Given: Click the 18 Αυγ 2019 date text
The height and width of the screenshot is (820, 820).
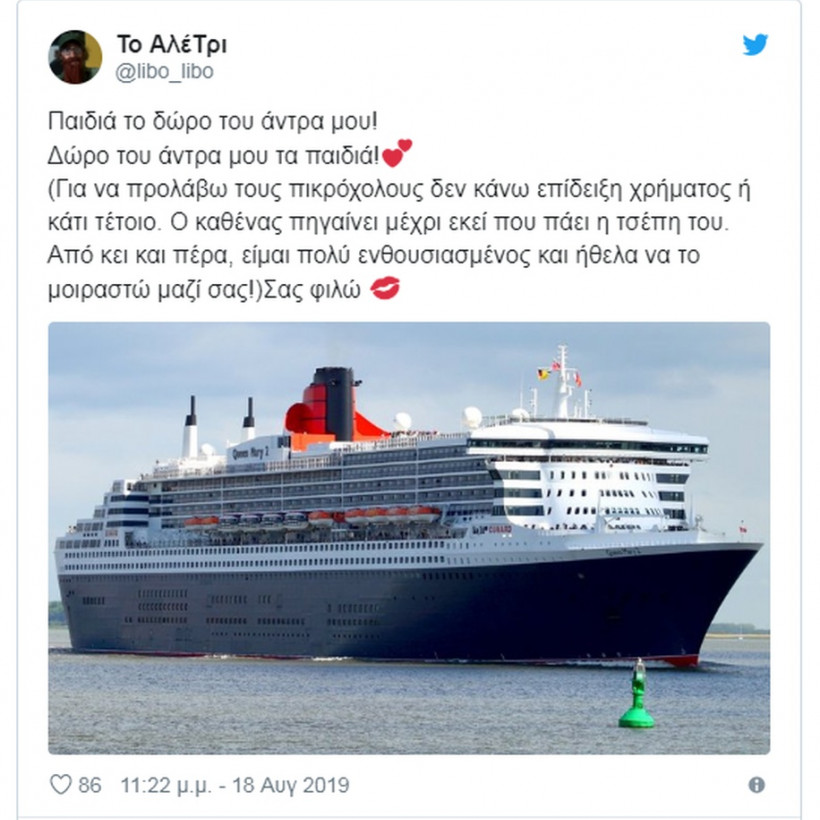Looking at the screenshot, I should 291,785.
